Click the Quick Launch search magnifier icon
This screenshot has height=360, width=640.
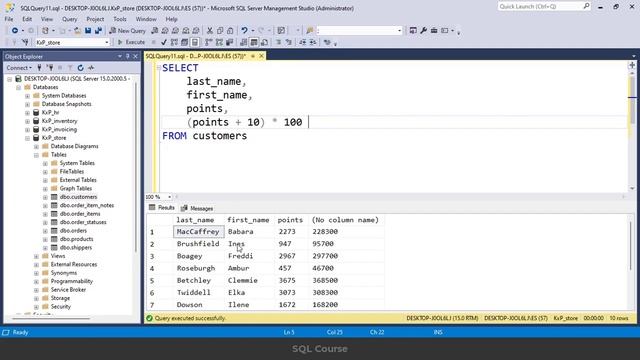pyautogui.click(x=586, y=6)
